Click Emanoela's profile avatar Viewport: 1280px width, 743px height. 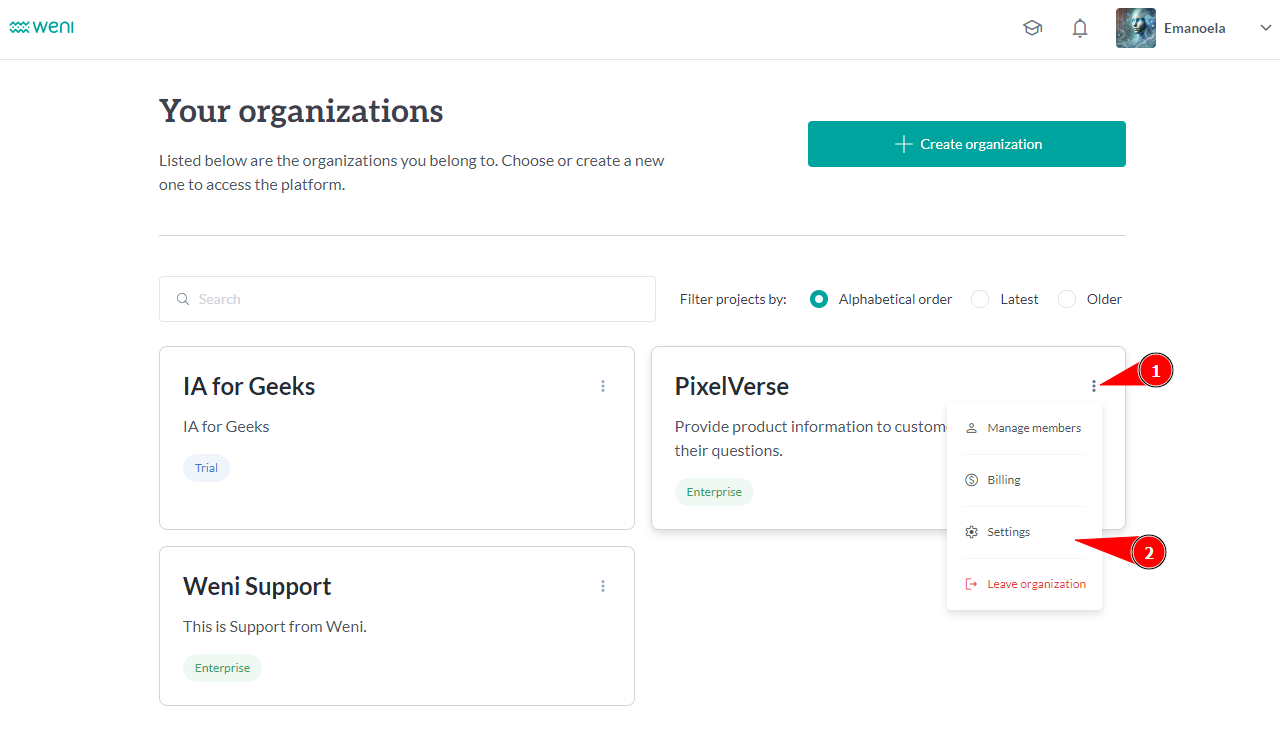[1135, 28]
